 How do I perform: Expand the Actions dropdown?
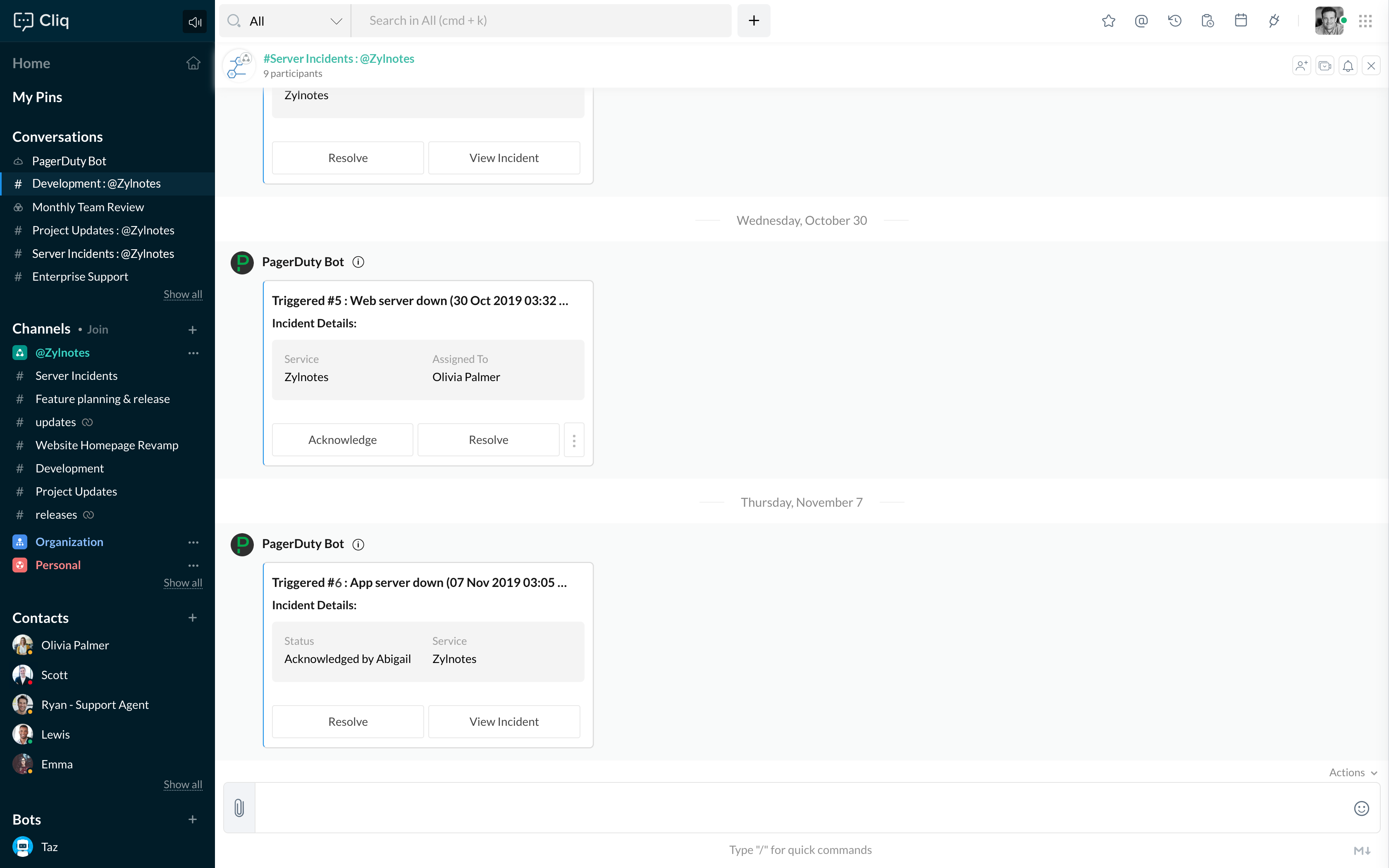[x=1352, y=773]
